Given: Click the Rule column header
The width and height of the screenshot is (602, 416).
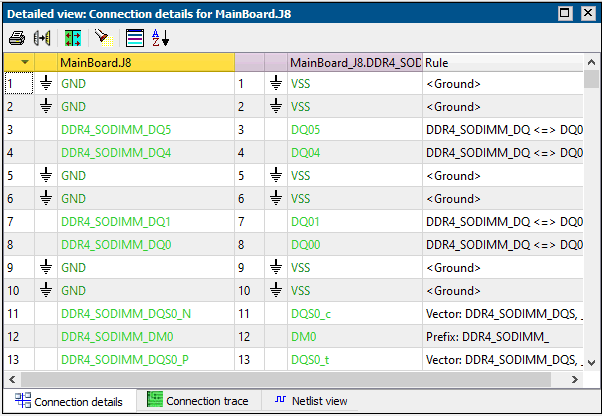Looking at the screenshot, I should [500, 62].
